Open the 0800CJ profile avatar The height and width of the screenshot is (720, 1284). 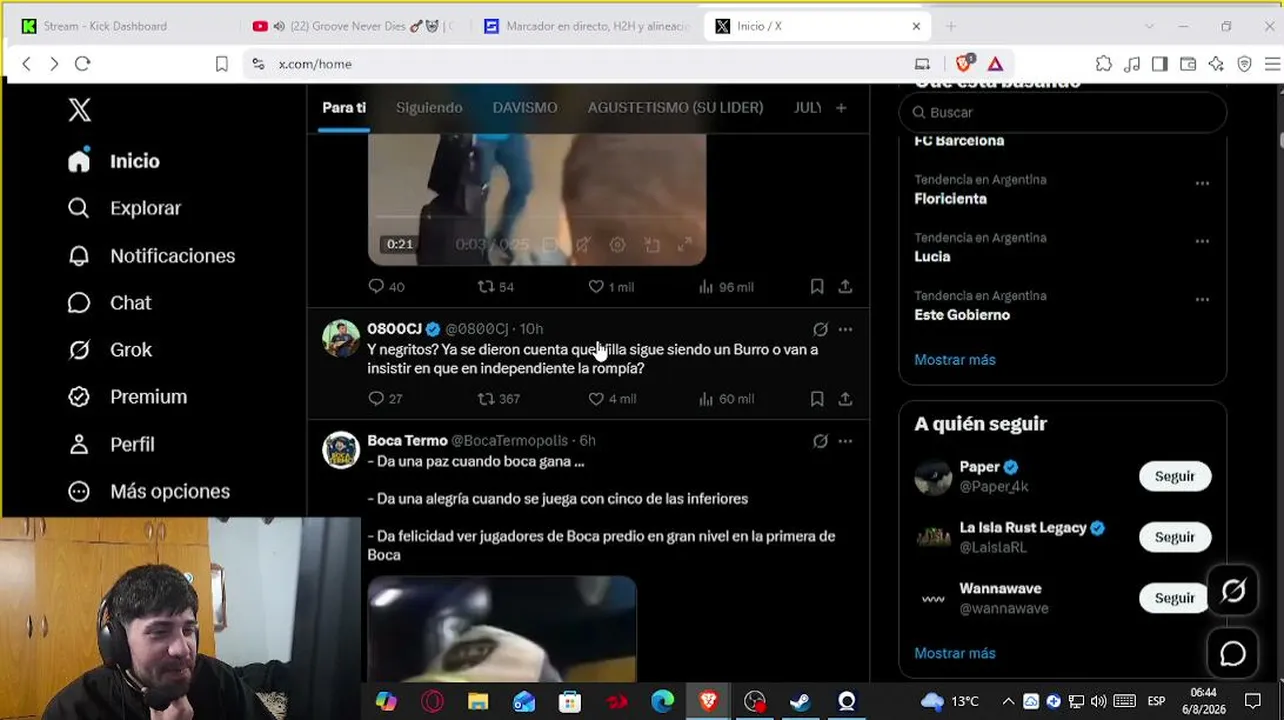click(x=341, y=339)
